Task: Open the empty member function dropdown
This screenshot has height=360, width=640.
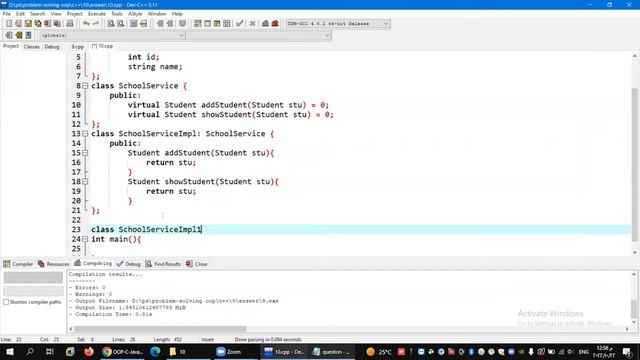Action: [259, 36]
